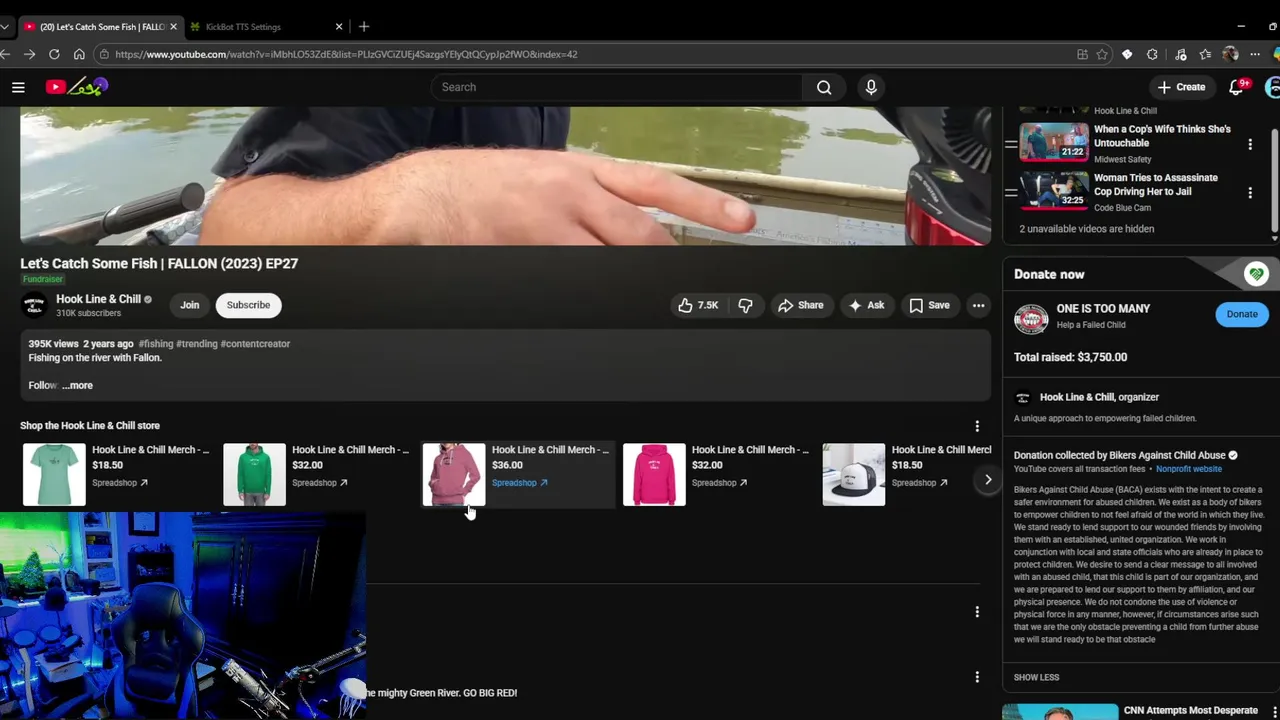The image size is (1280, 720).
Task: Share the Let's Catch Some Fish video
Action: [x=801, y=305]
